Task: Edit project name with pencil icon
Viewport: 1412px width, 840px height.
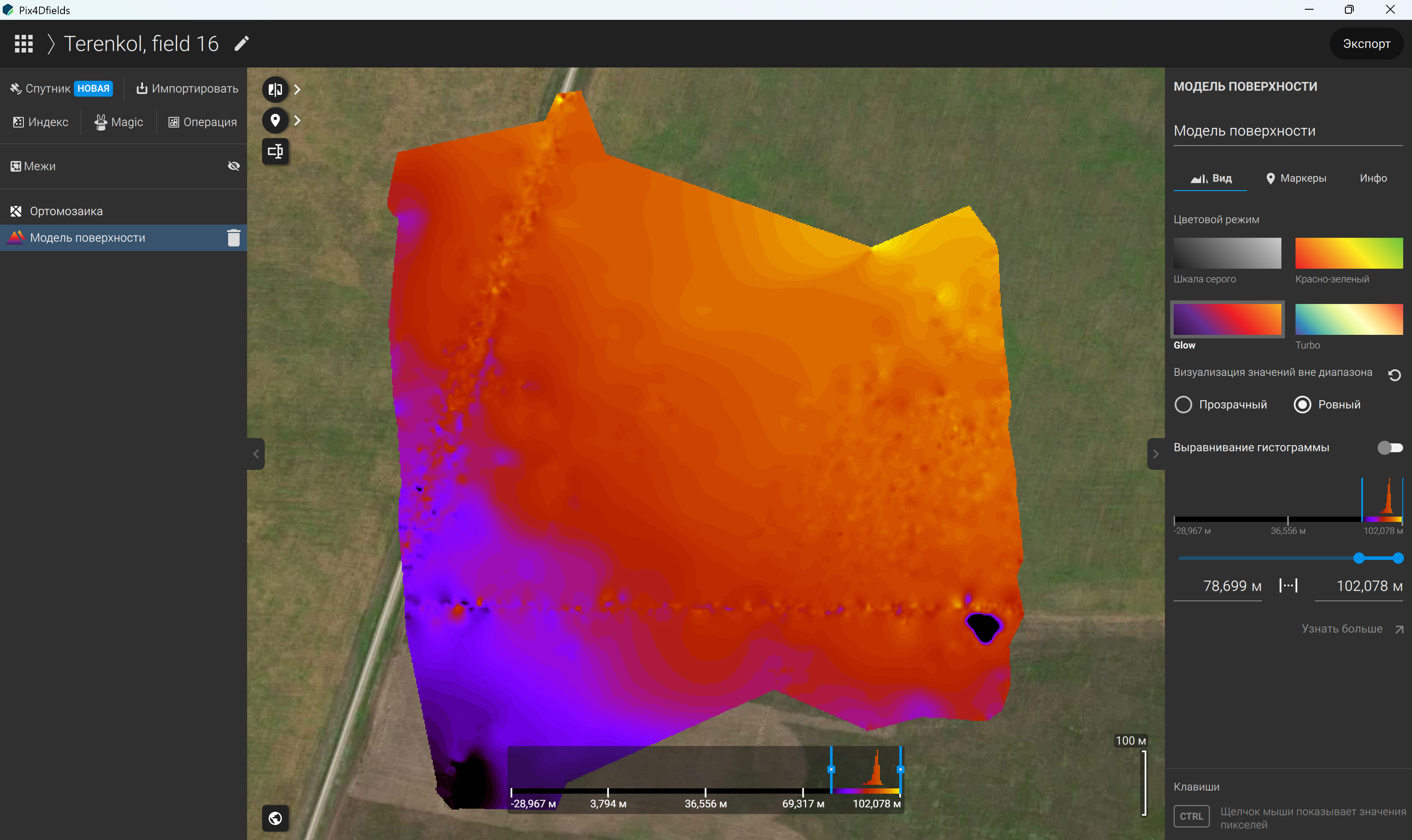Action: click(x=242, y=44)
